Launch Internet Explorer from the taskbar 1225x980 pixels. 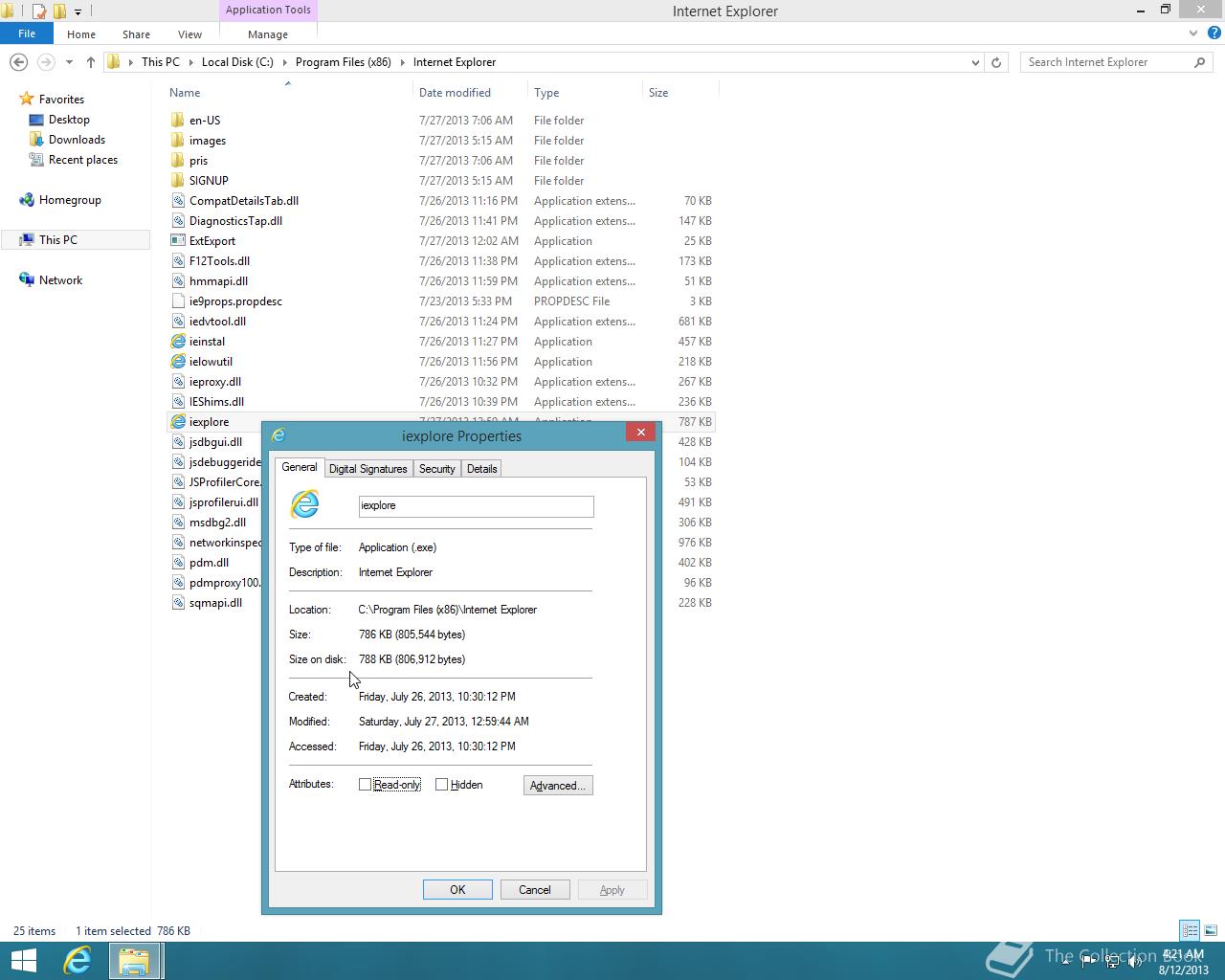[x=78, y=961]
